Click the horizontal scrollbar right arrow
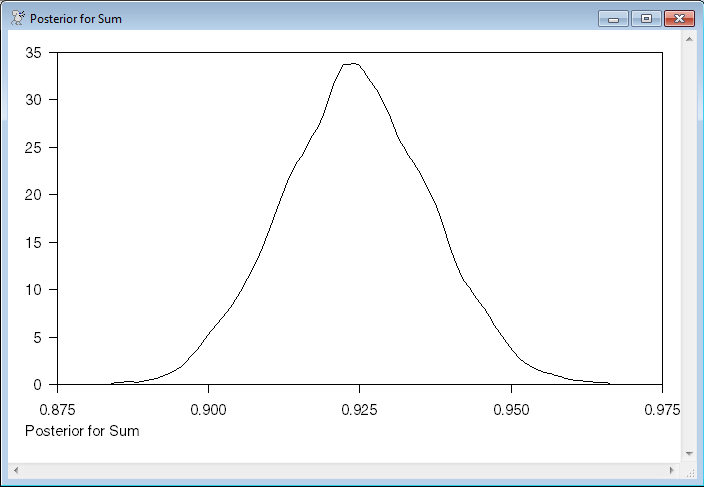The width and height of the screenshot is (704, 487). 671,470
